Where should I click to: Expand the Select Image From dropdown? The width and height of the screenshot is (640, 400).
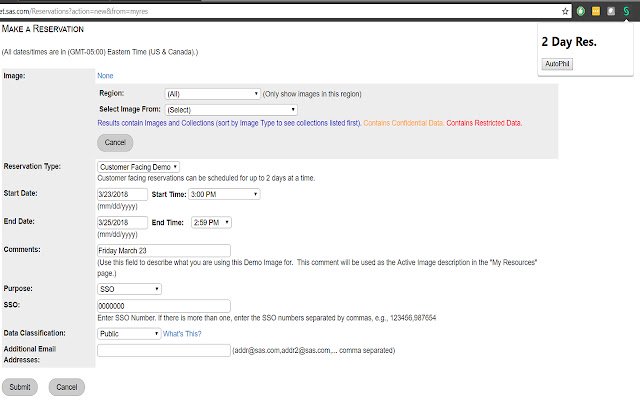(231, 110)
